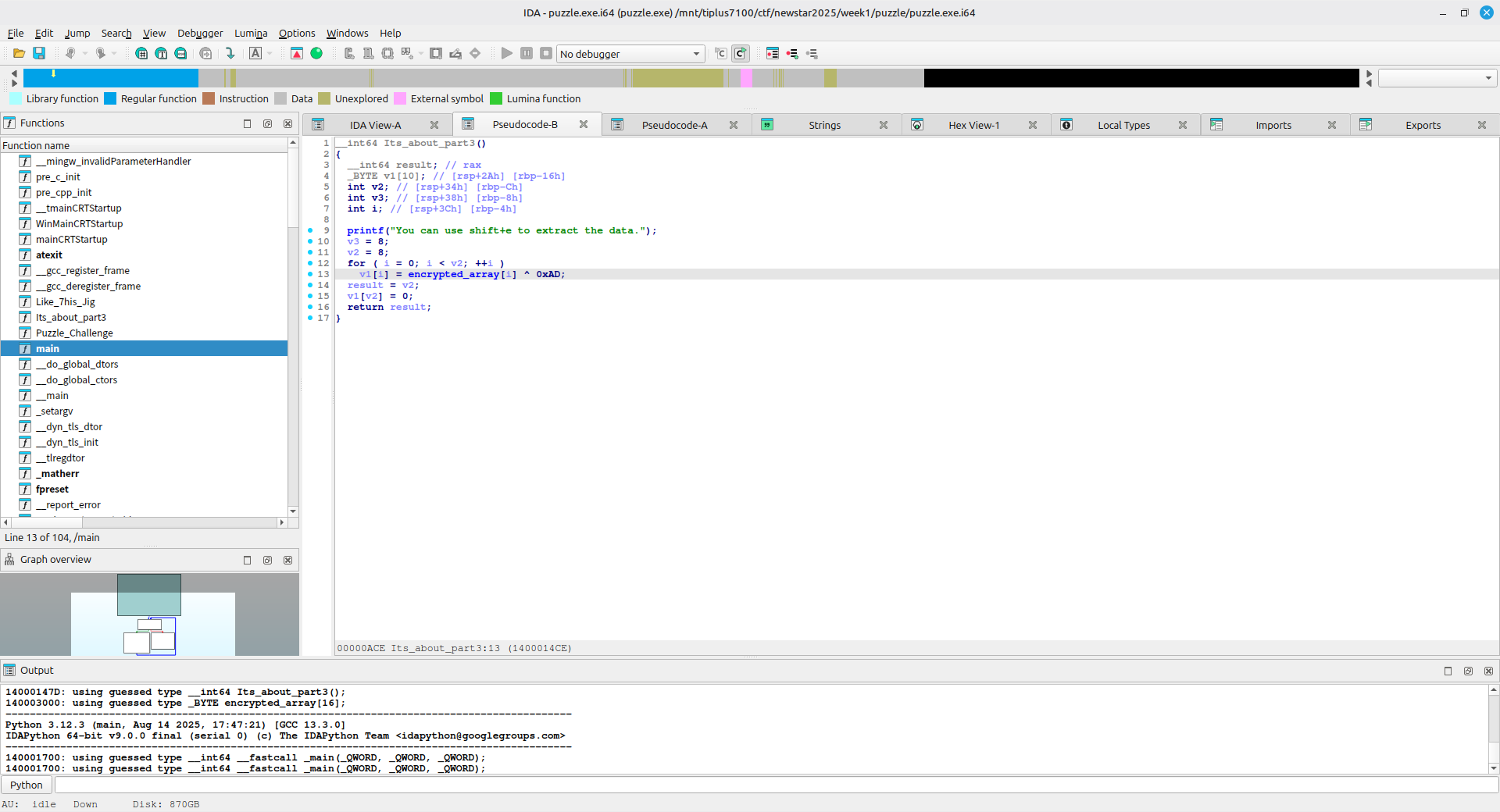Viewport: 1500px width, 812px height.
Task: Click the open file folder icon
Action: (x=19, y=53)
